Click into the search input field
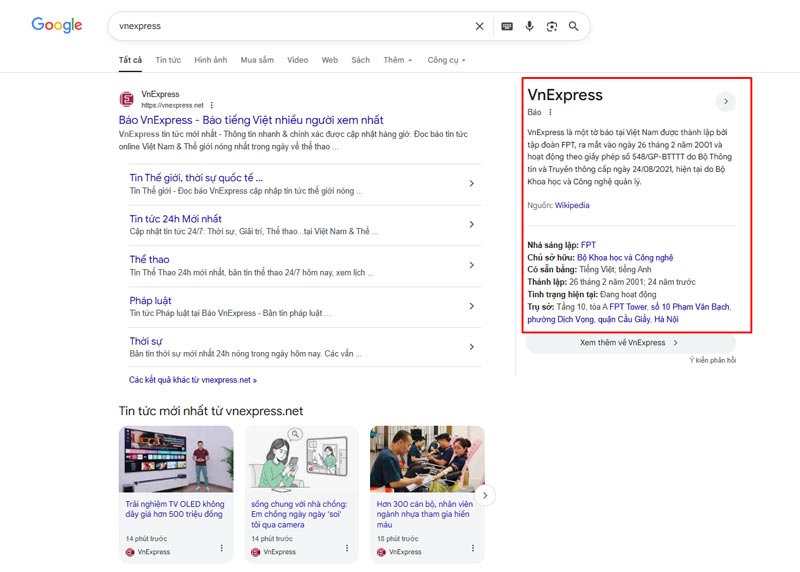 (290, 26)
